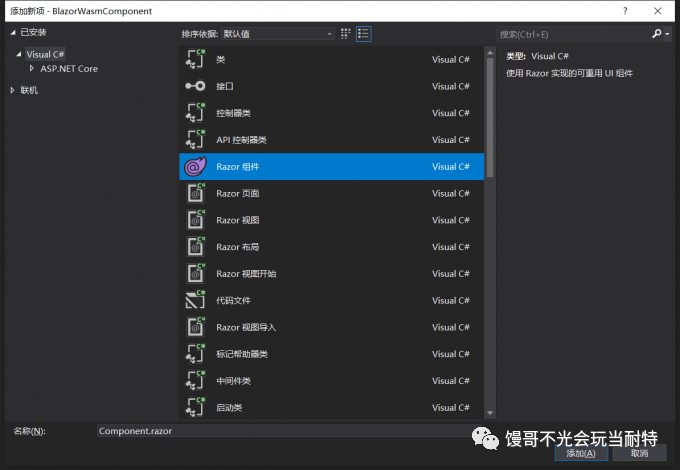680x470 pixels.
Task: Switch to medium icons list view
Action: coord(363,34)
